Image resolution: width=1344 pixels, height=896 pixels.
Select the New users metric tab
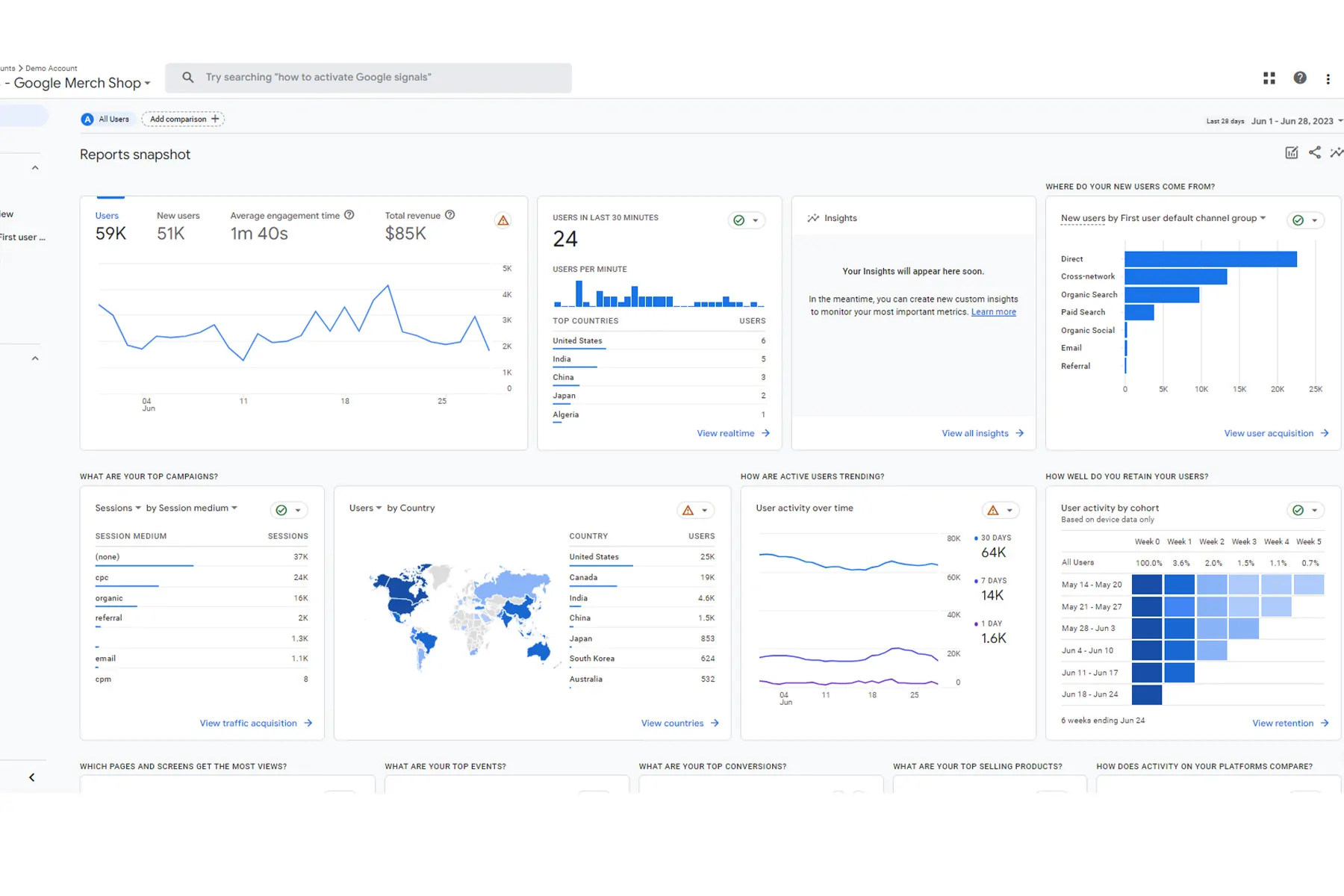[x=178, y=225]
